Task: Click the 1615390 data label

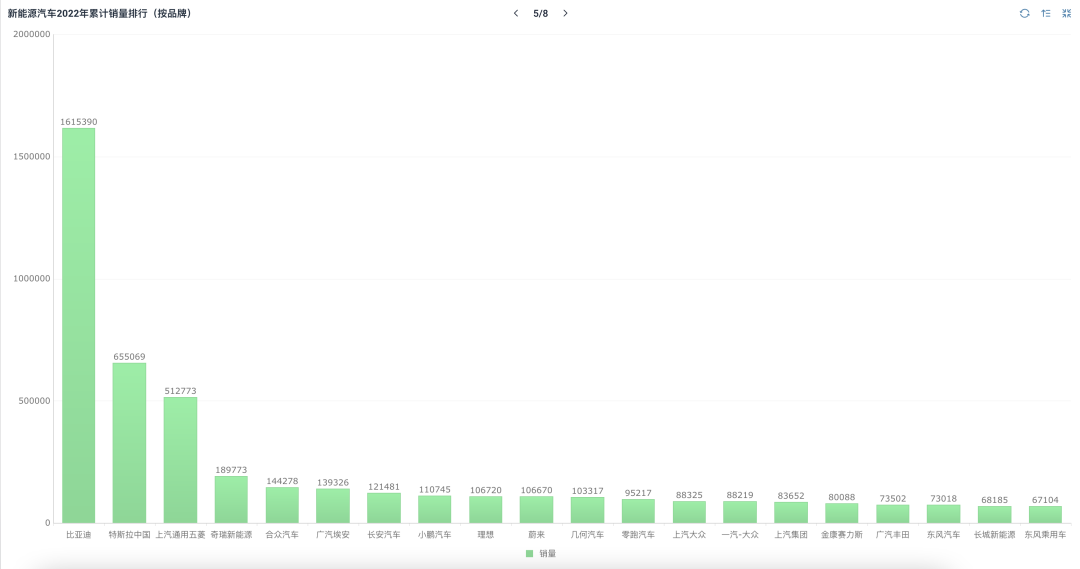Action: [79, 122]
